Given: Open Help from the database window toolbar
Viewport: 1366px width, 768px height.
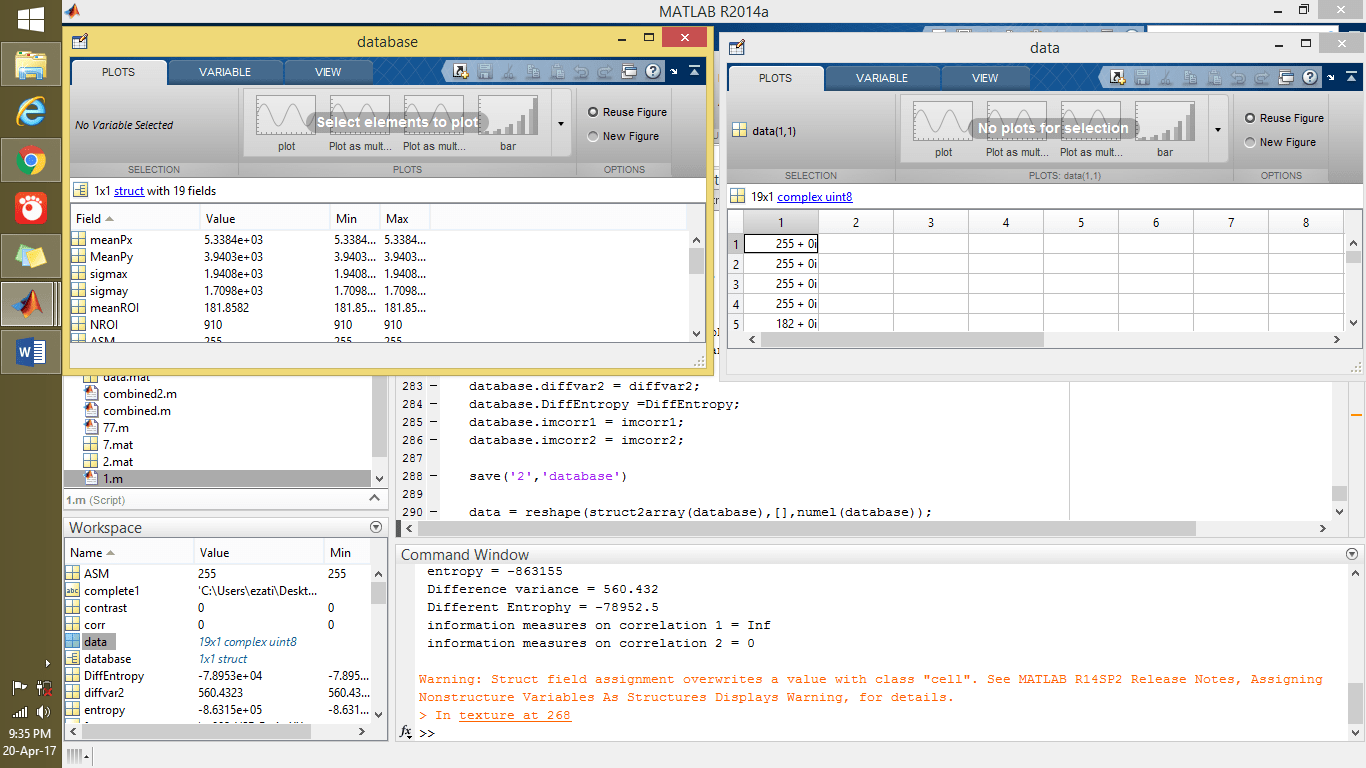Looking at the screenshot, I should (653, 71).
